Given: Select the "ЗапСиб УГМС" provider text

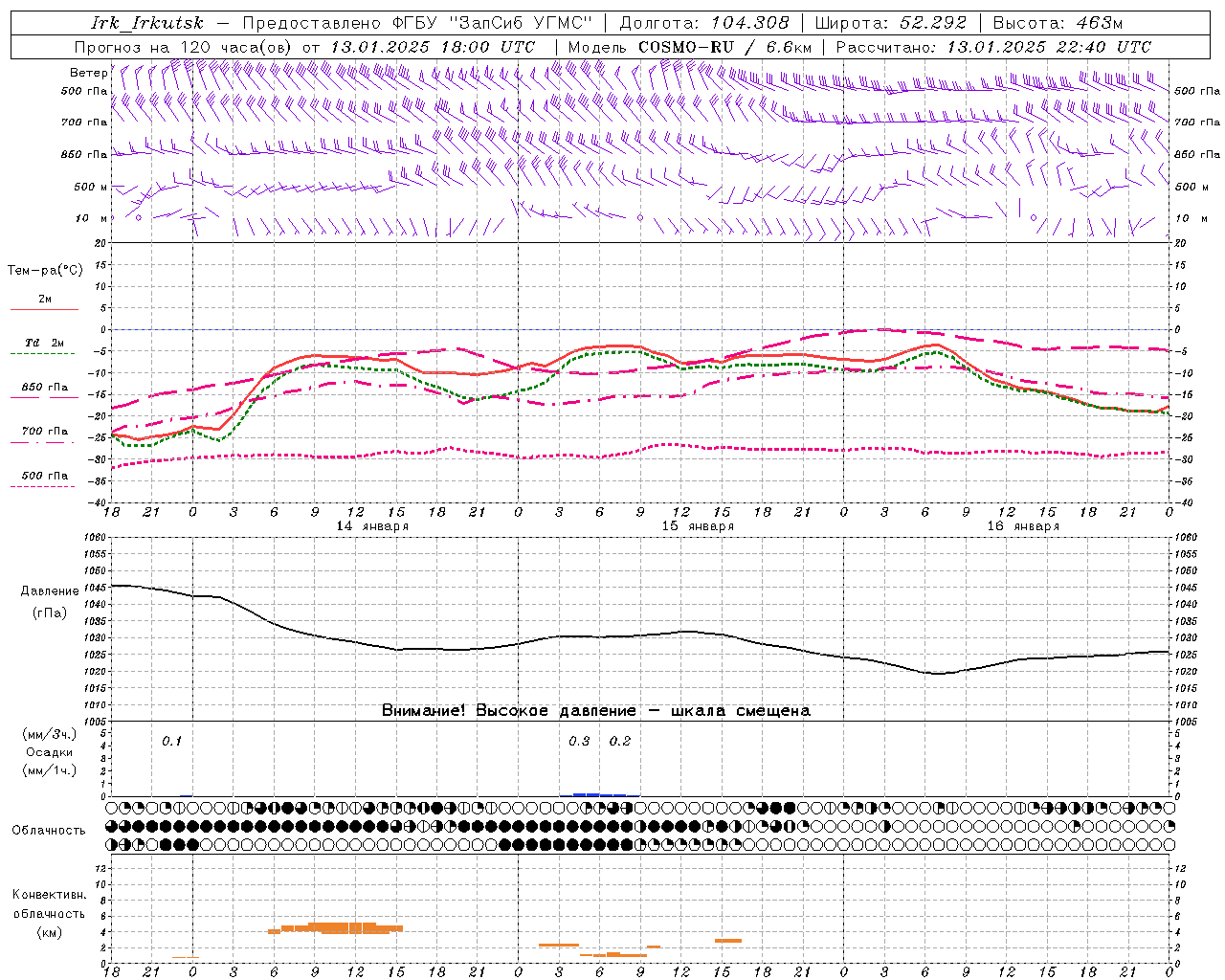Looking at the screenshot, I should click(x=521, y=23).
